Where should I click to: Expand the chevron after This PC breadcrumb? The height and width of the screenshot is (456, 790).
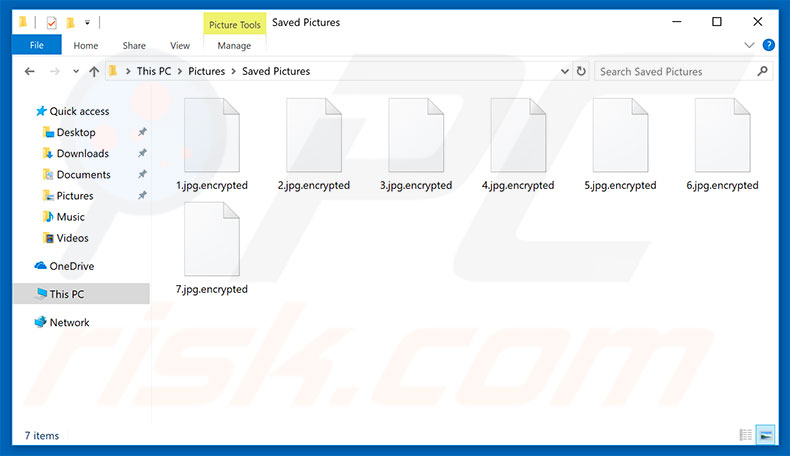point(180,72)
